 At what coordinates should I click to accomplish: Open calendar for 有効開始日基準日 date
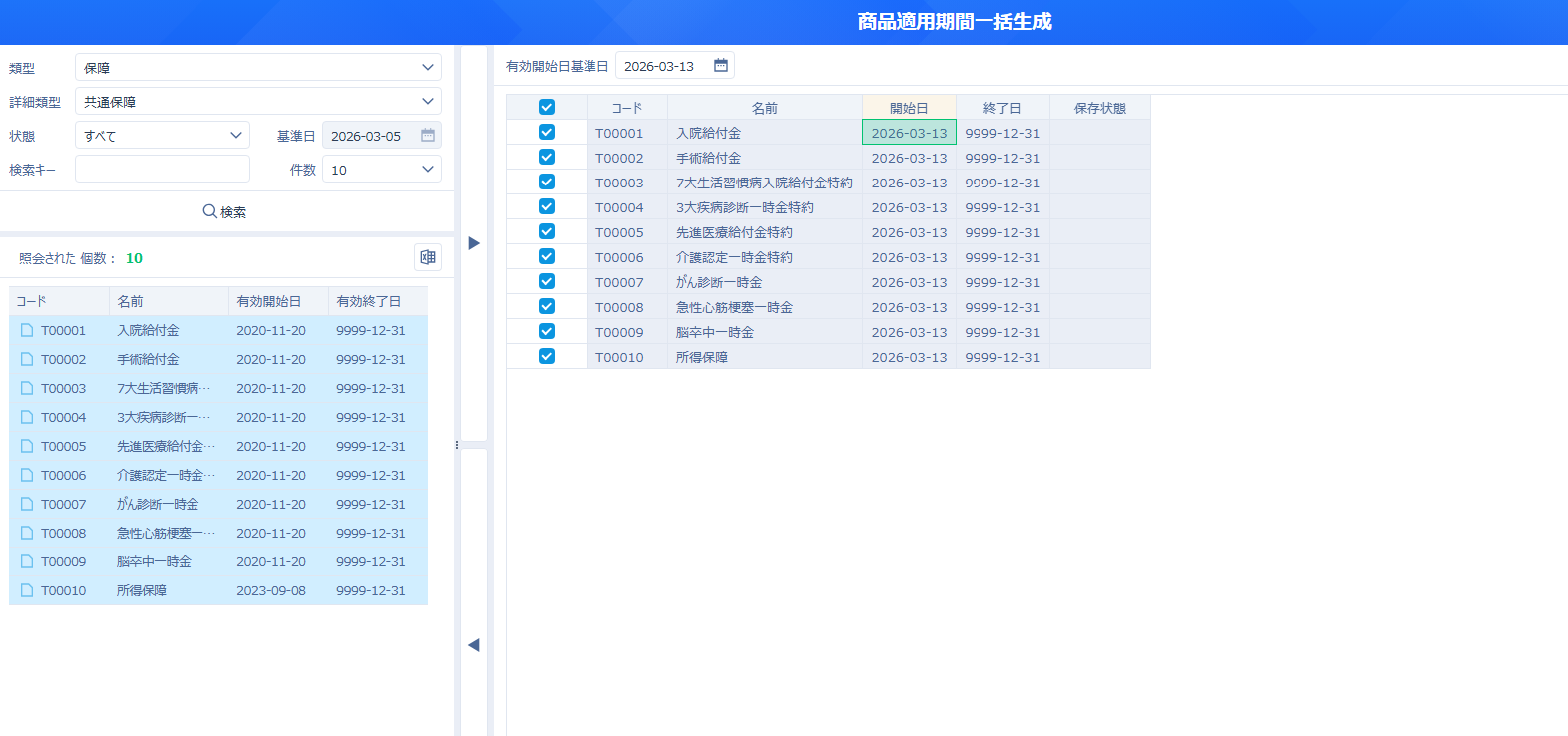pyautogui.click(x=721, y=66)
